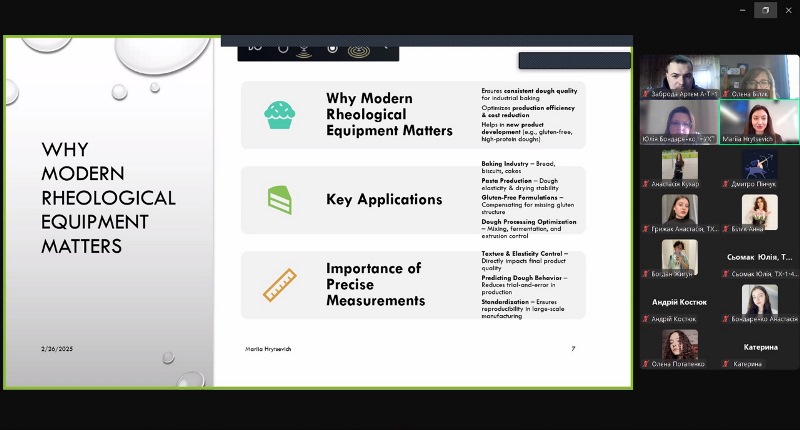Click the muted mic icon beside Дмитро Пінчук
The width and height of the screenshot is (800, 430).
coord(726,184)
